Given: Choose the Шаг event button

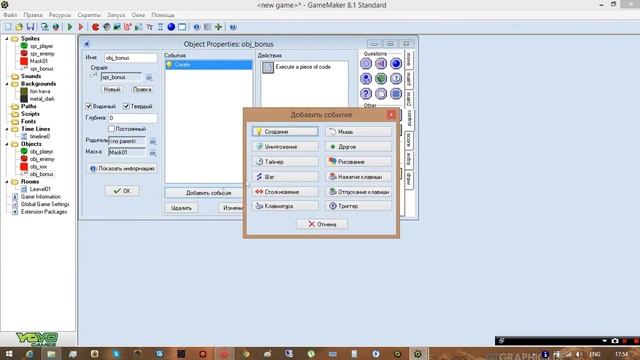Looking at the screenshot, I should click(x=285, y=177).
